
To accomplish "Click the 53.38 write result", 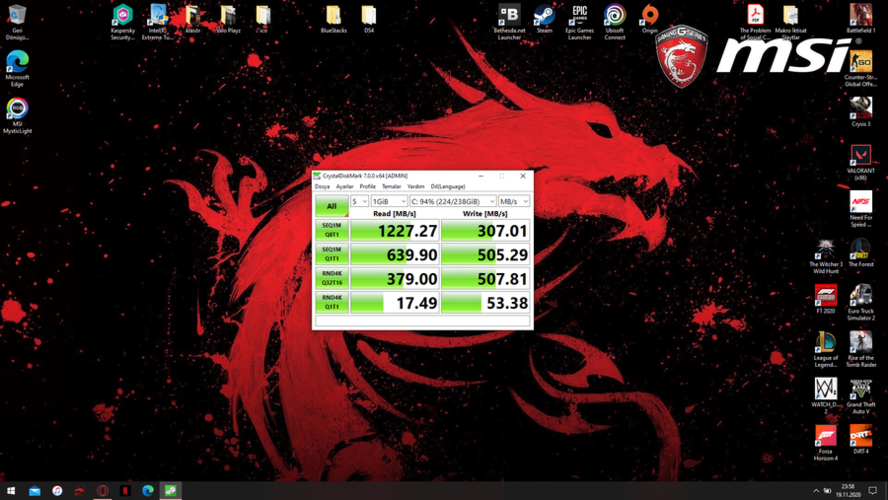I will click(x=485, y=302).
